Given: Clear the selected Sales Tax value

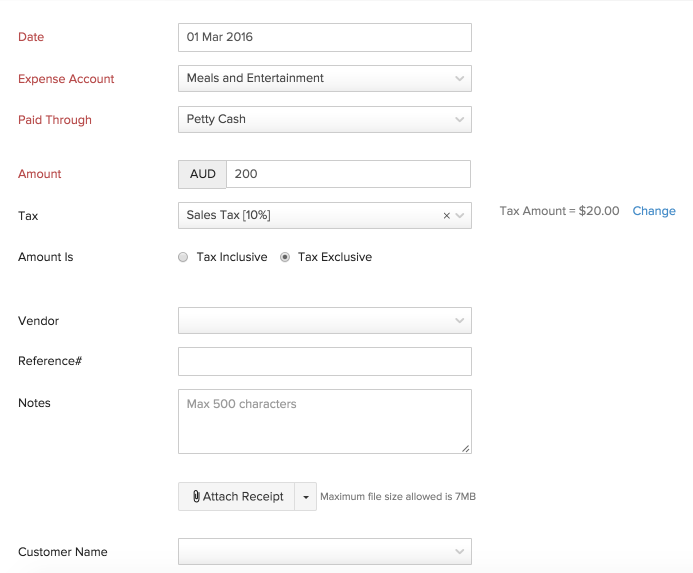Looking at the screenshot, I should point(447,216).
